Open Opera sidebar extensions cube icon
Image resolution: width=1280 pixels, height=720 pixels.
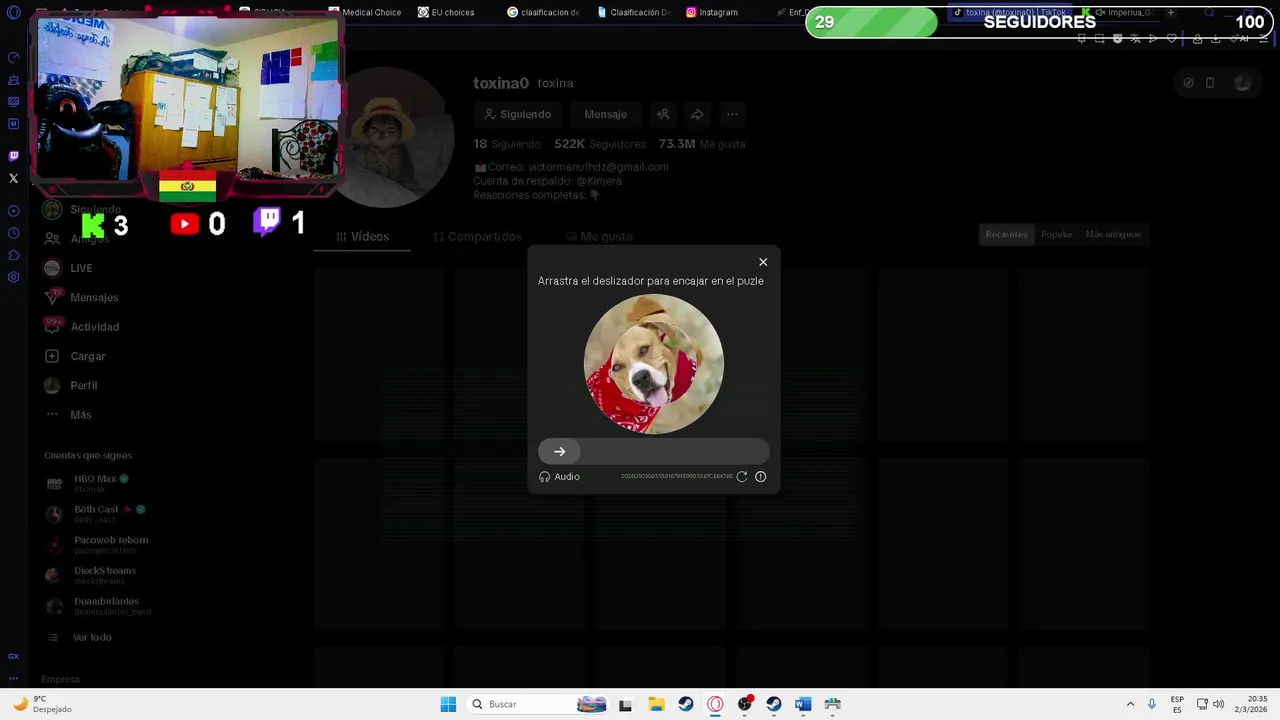[x=13, y=255]
